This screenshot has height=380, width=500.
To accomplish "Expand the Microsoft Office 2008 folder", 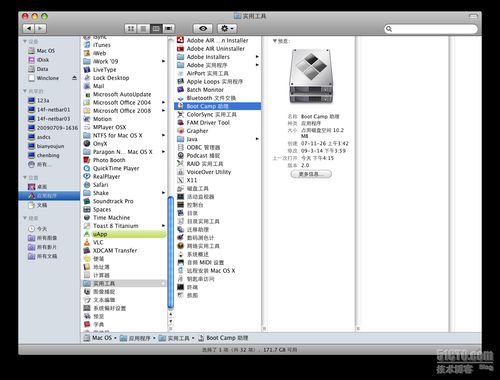I will pyautogui.click(x=163, y=111).
